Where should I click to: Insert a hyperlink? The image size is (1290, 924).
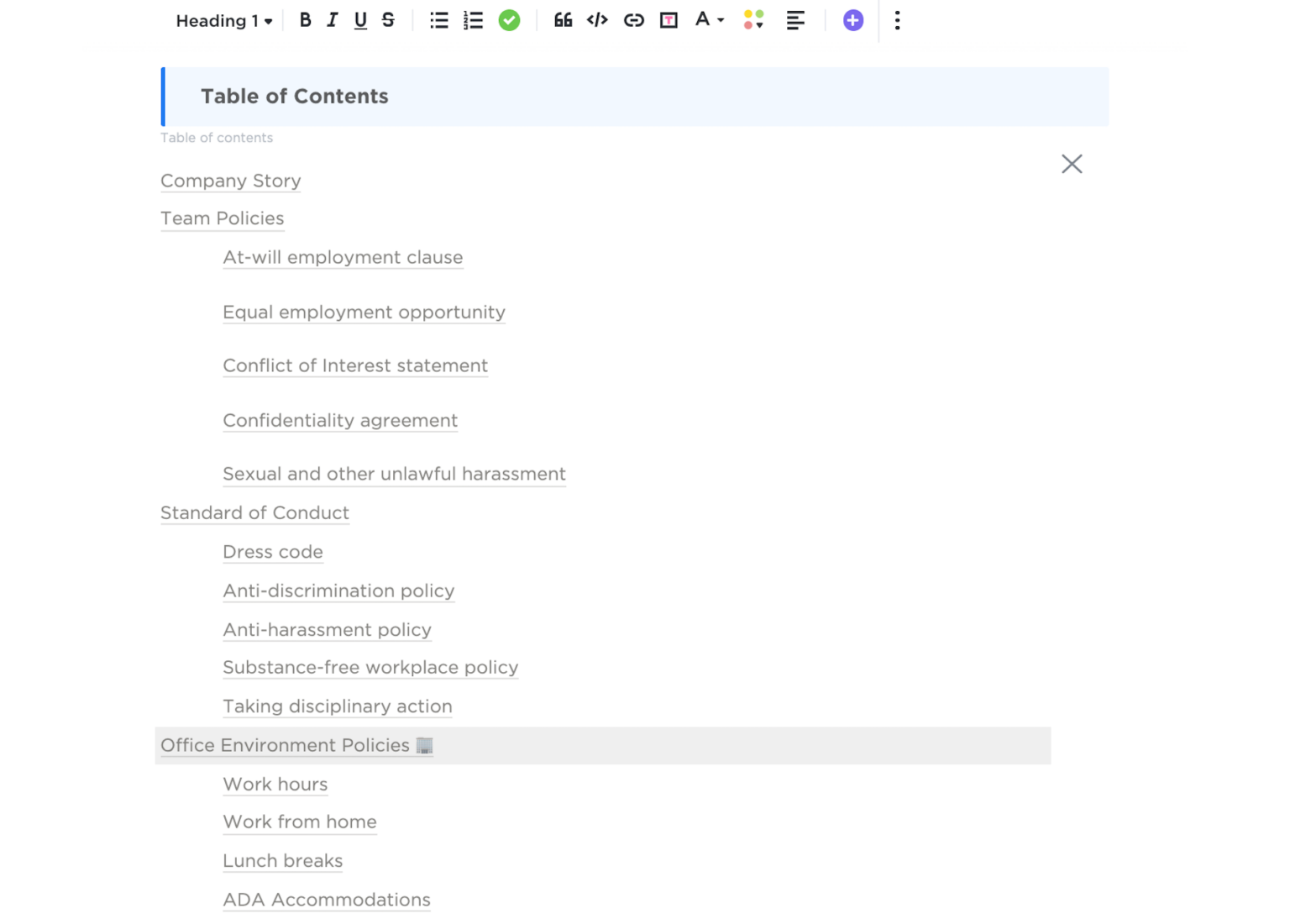pyautogui.click(x=633, y=20)
